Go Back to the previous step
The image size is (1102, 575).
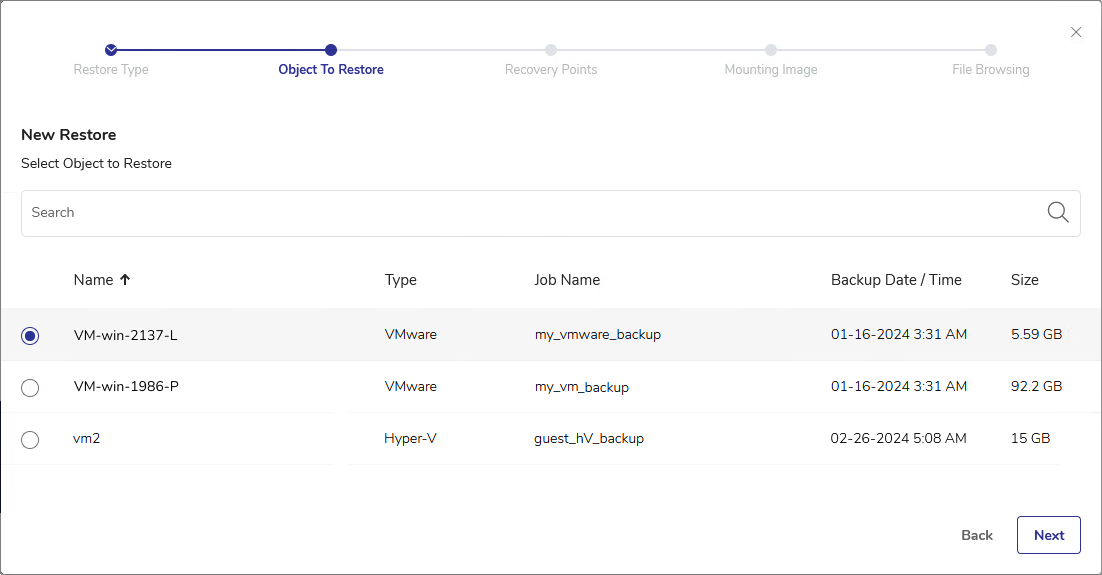pyautogui.click(x=976, y=535)
